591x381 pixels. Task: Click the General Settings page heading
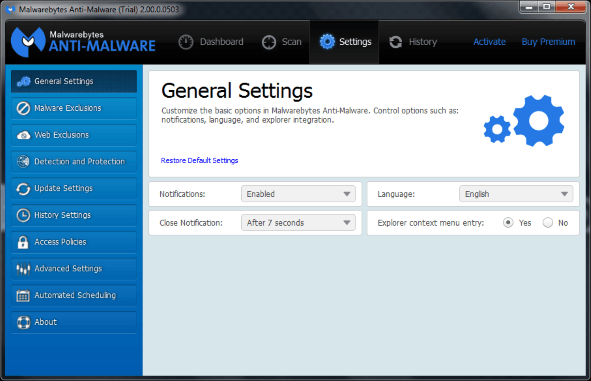tap(237, 91)
